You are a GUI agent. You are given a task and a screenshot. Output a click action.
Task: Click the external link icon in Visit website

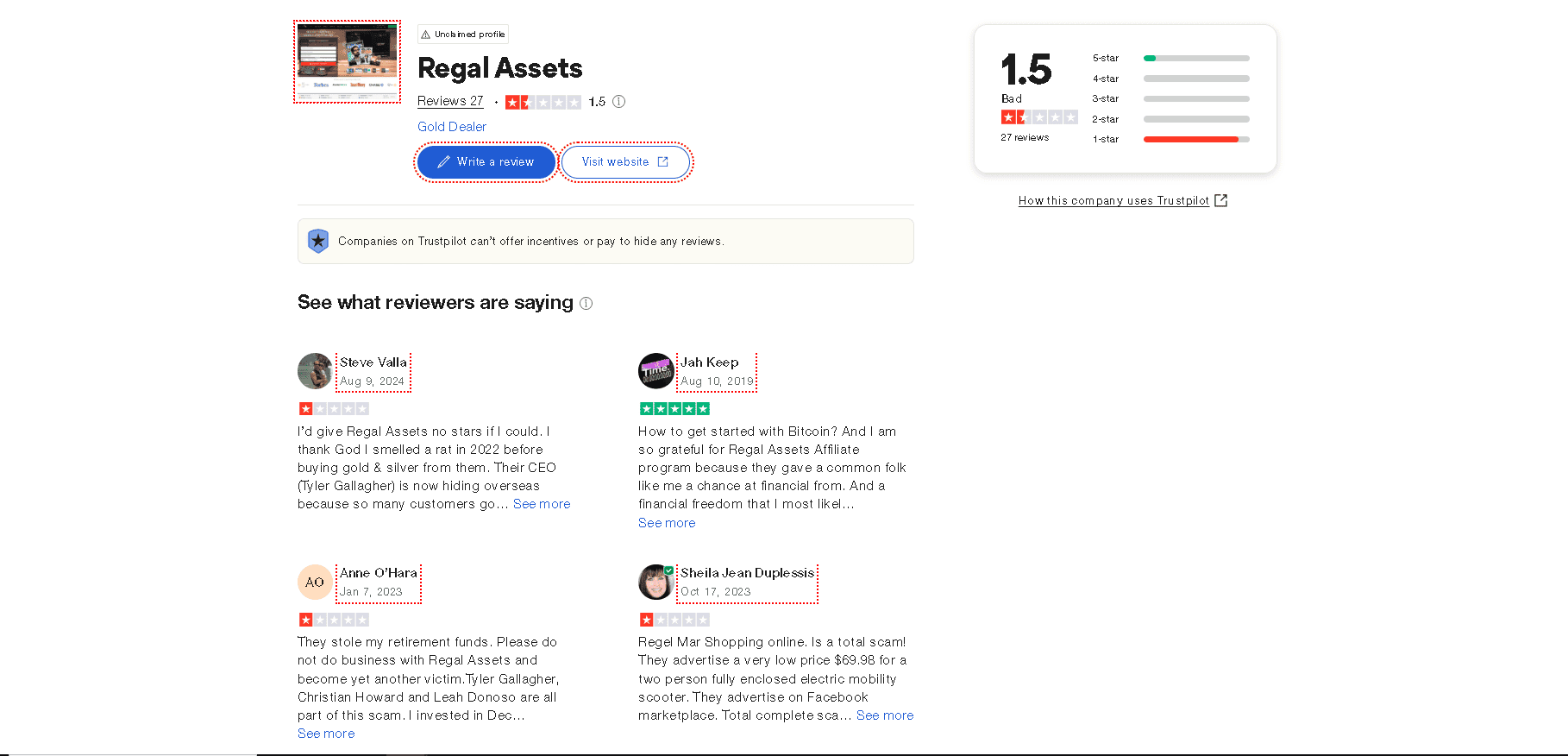click(662, 162)
